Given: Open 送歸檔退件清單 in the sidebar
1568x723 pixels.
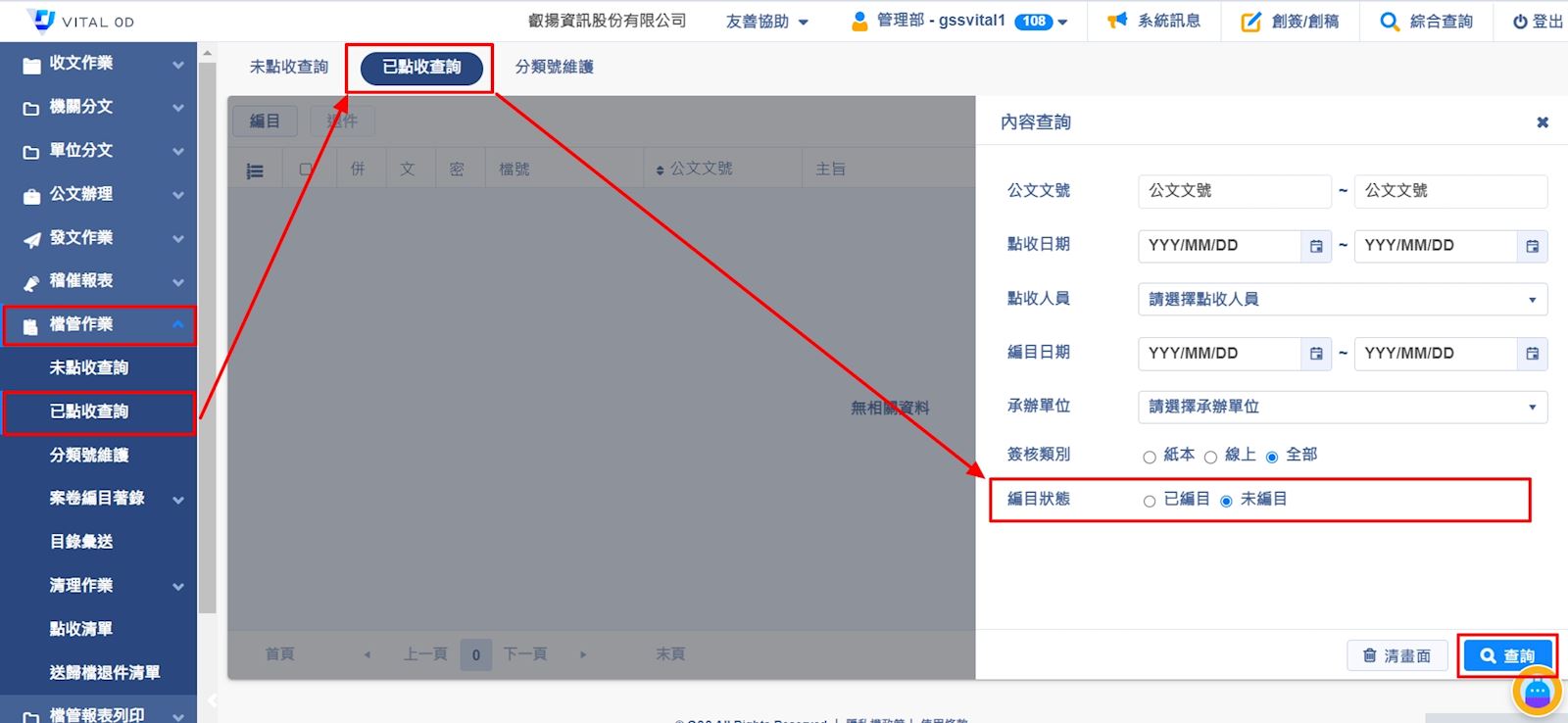Looking at the screenshot, I should (x=105, y=673).
